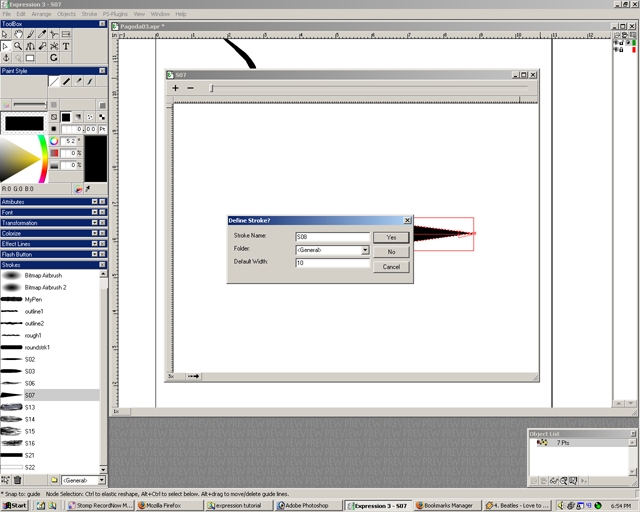The width and height of the screenshot is (640, 512).
Task: Open the Windows Start button
Action: (x=16, y=505)
